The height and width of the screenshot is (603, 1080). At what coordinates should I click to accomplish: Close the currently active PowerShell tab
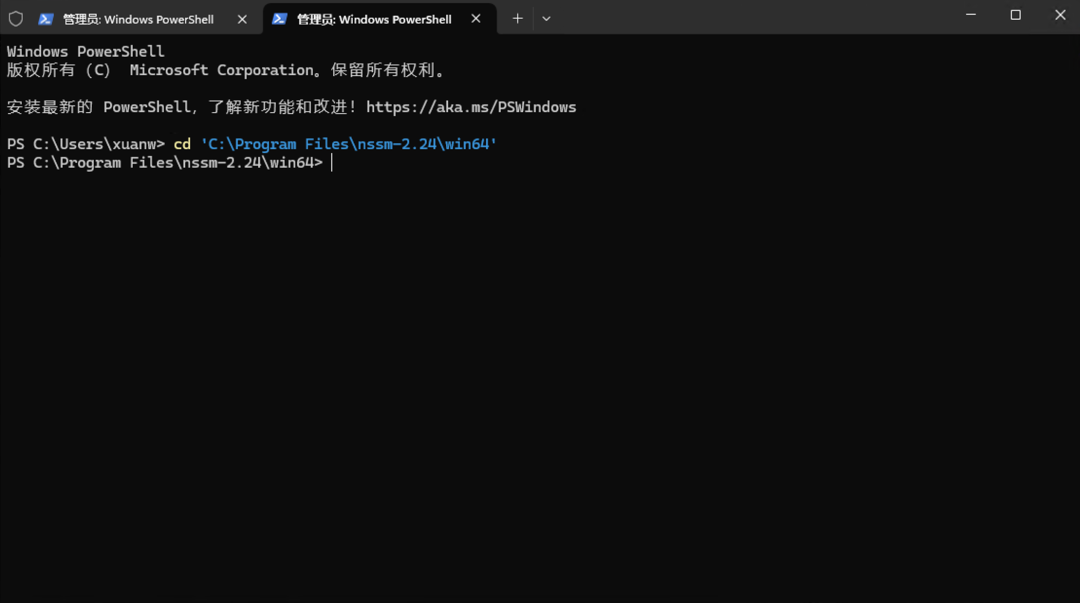pyautogui.click(x=476, y=18)
